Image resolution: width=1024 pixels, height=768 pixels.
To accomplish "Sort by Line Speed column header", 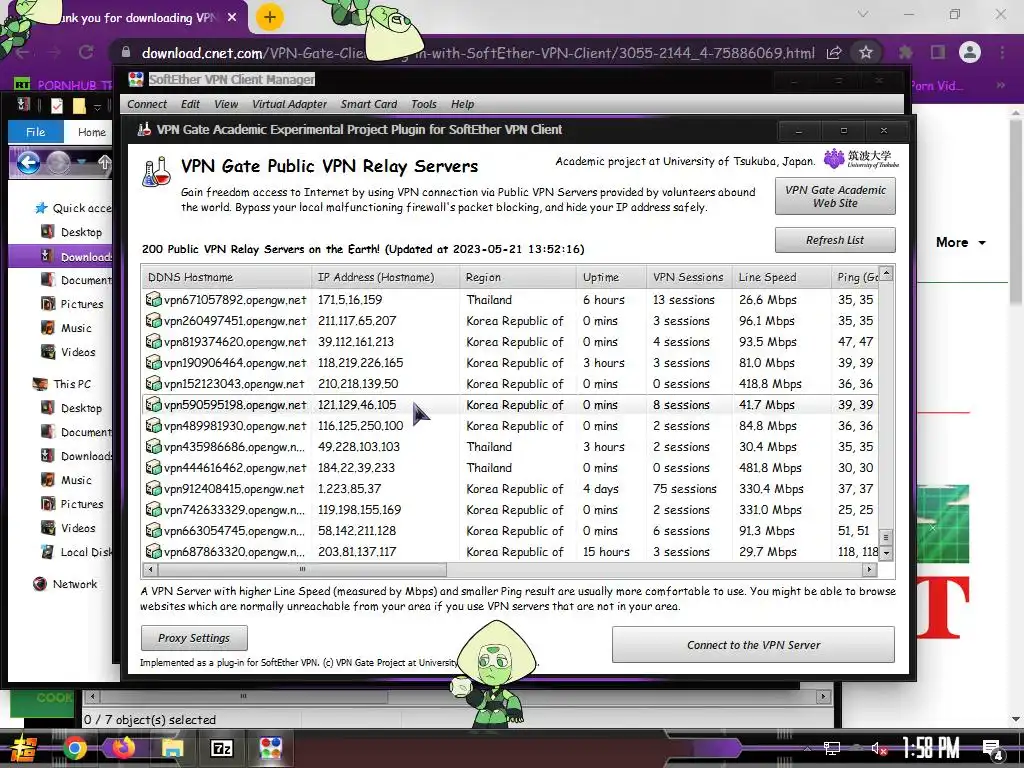I will 782,277.
